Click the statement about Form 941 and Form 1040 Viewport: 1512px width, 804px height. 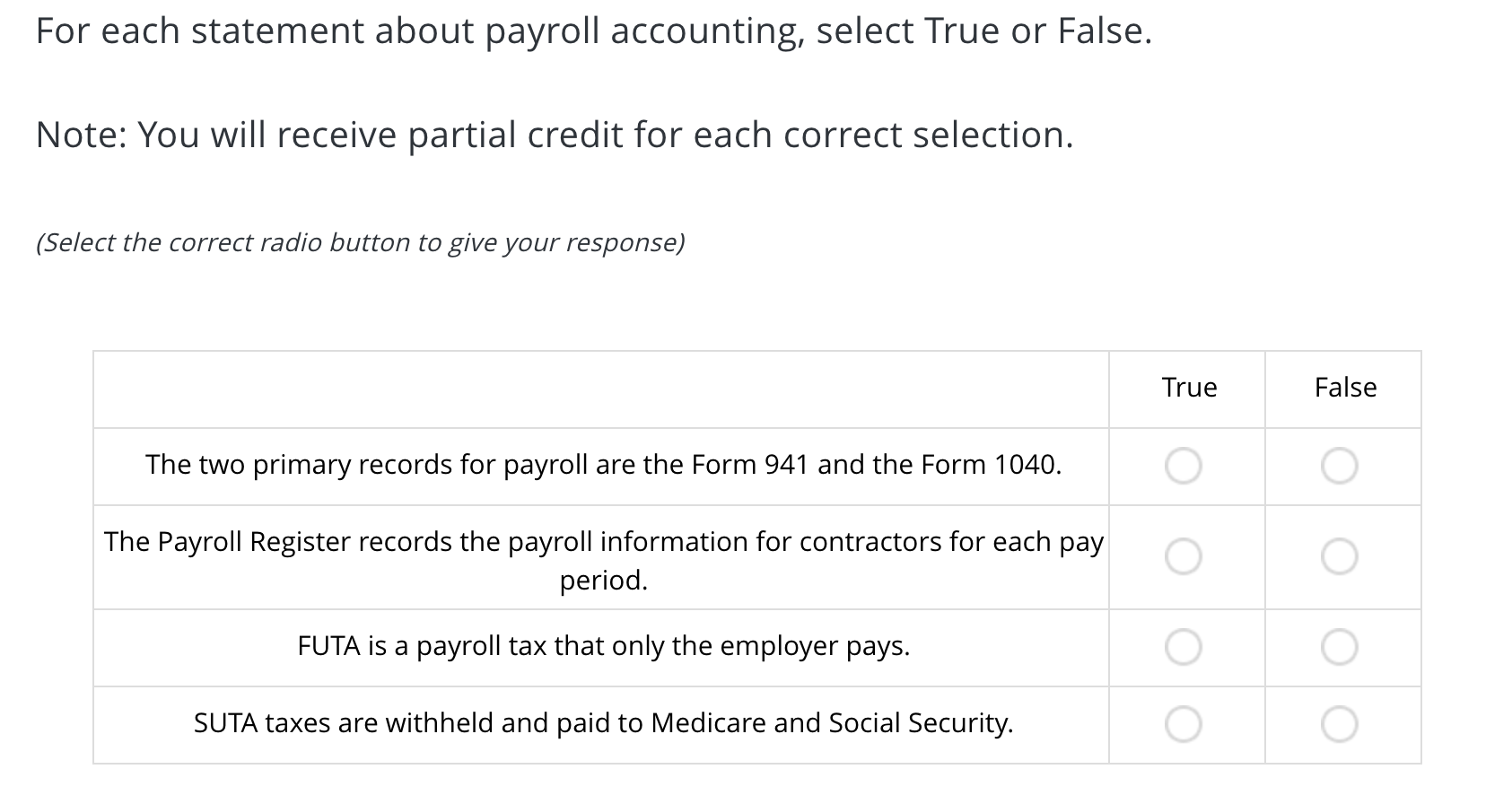click(604, 465)
